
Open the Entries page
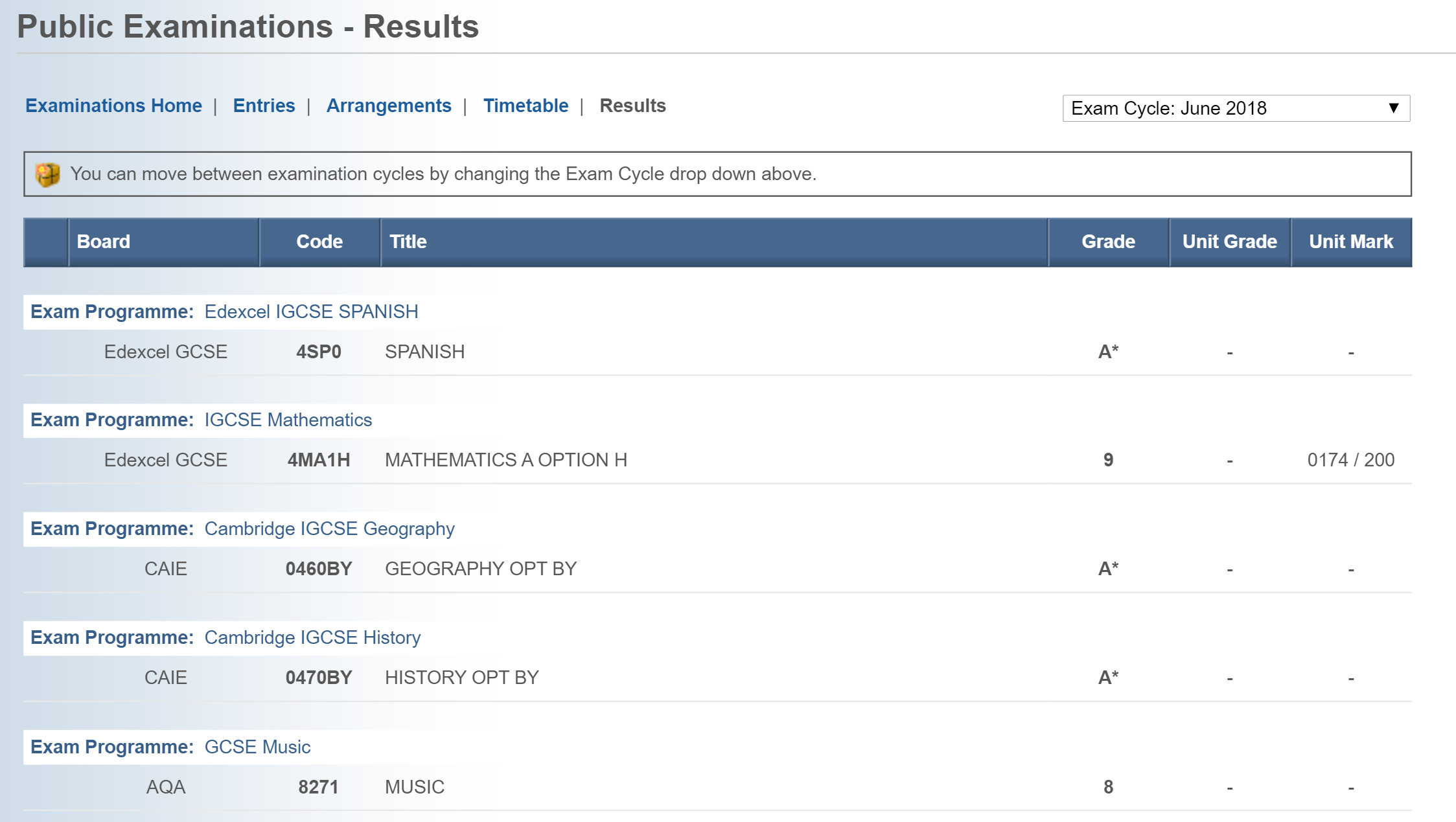264,106
